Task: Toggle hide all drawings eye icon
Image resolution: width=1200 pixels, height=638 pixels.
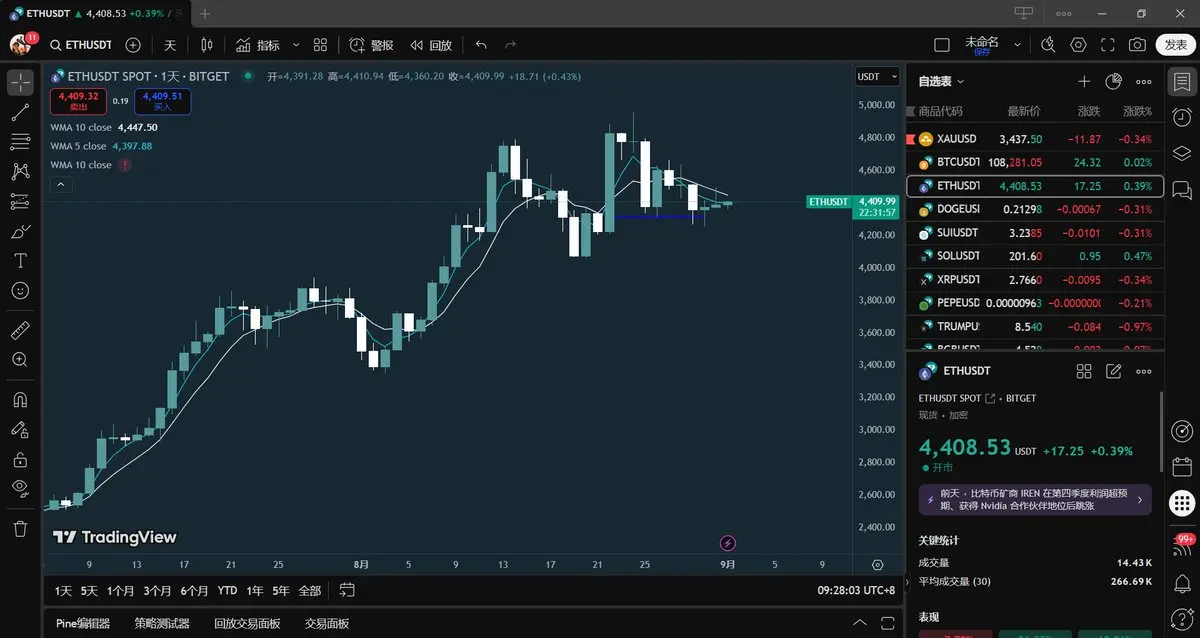Action: point(20,488)
